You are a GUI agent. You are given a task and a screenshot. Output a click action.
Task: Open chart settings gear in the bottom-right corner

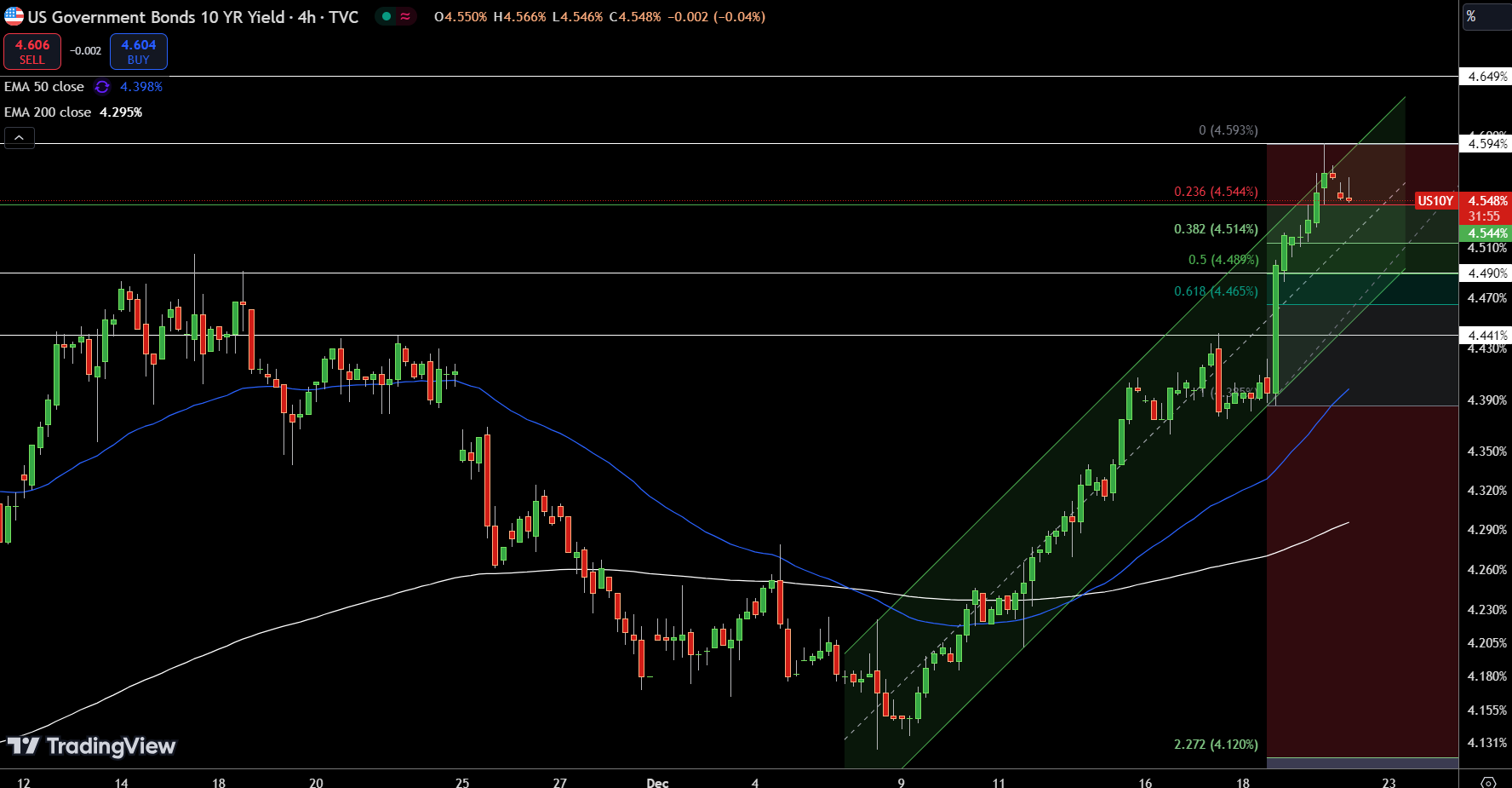pos(1488,782)
